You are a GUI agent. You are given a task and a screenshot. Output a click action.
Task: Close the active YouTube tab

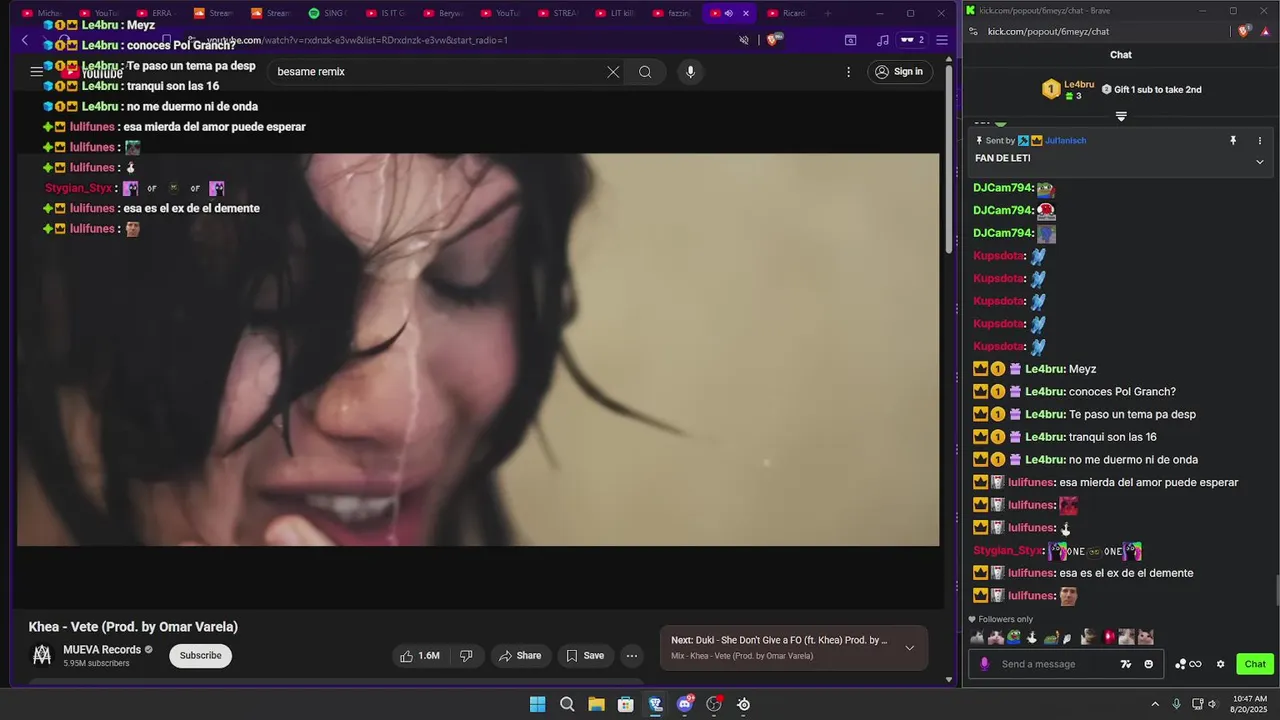(746, 13)
